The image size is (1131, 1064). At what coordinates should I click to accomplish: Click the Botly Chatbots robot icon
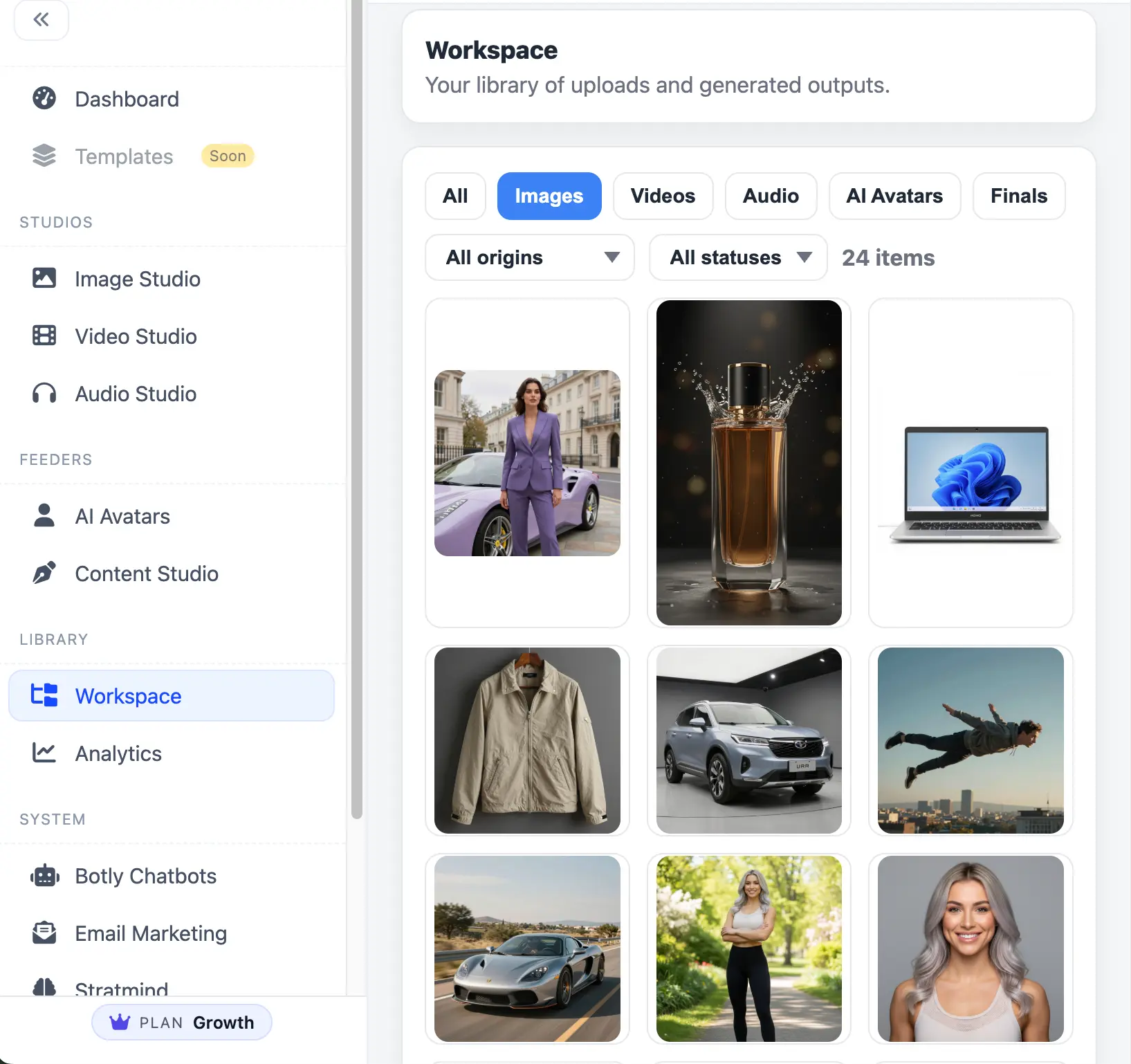point(44,876)
